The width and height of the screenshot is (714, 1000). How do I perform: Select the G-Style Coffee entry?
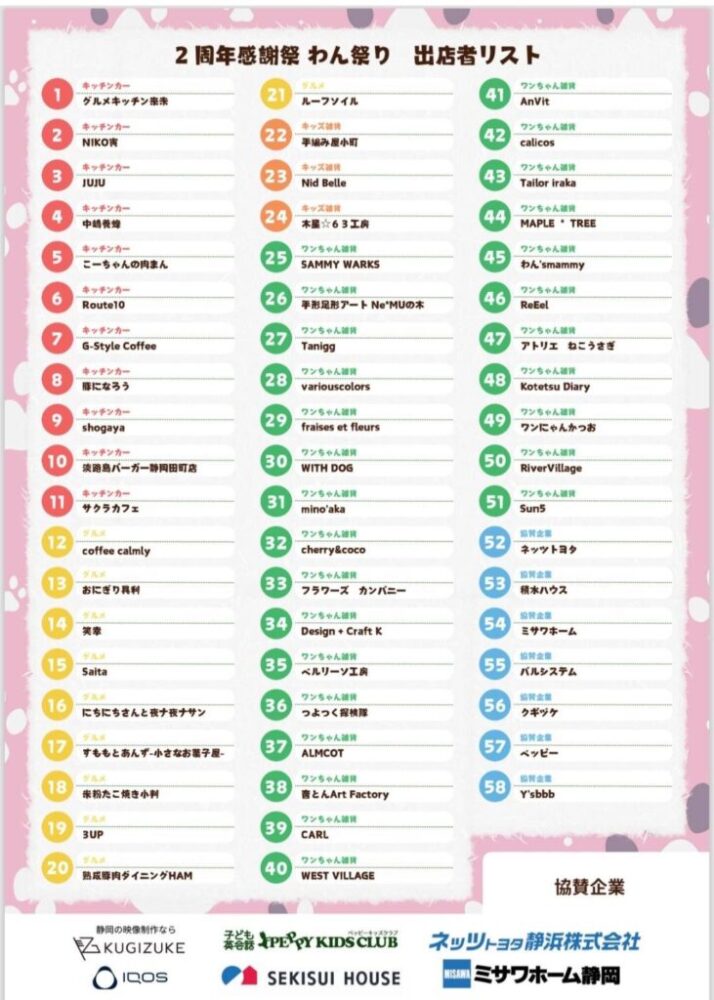pyautogui.click(x=119, y=346)
